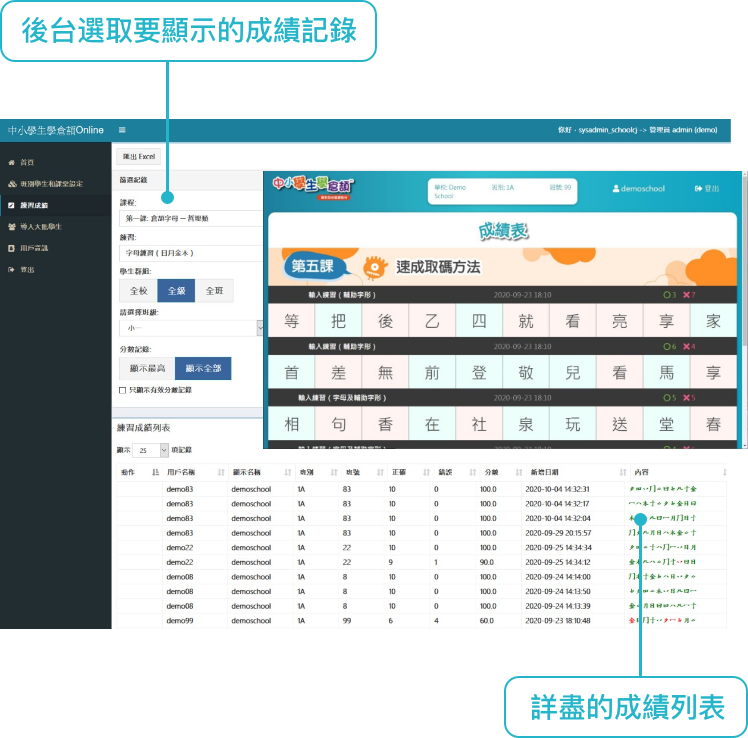Click the 匯出 Excel button
Screen dimensions: 748x738
point(139,156)
